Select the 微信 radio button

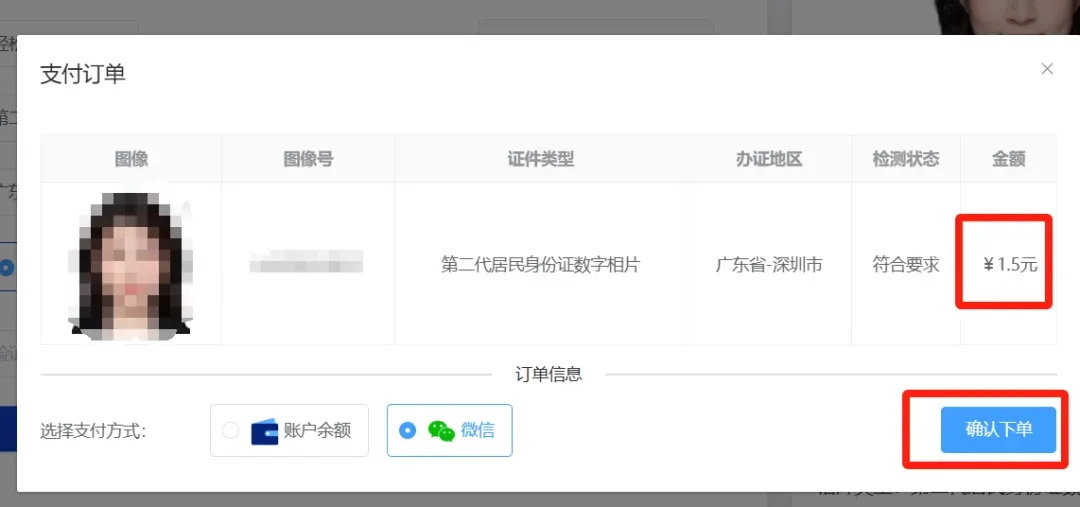[x=408, y=431]
